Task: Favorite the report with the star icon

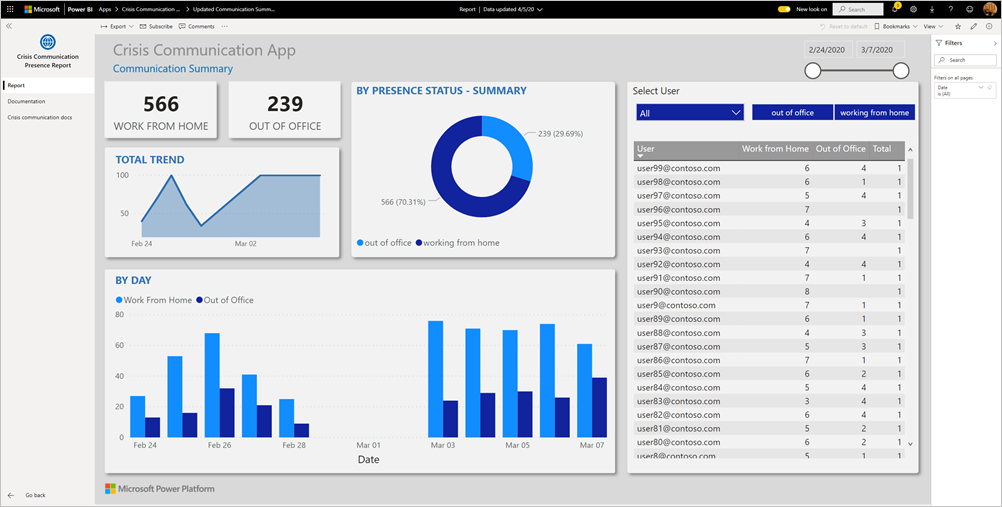Action: pos(958,27)
